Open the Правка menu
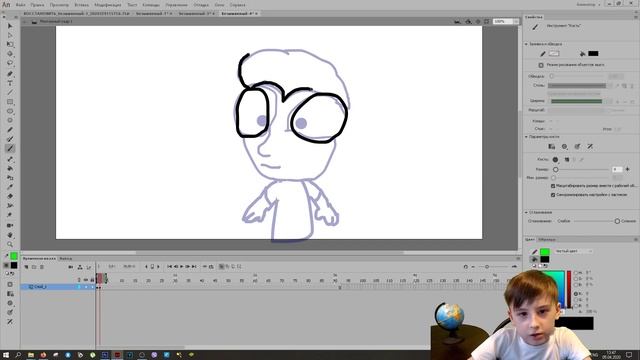The height and width of the screenshot is (360, 640). (x=37, y=5)
